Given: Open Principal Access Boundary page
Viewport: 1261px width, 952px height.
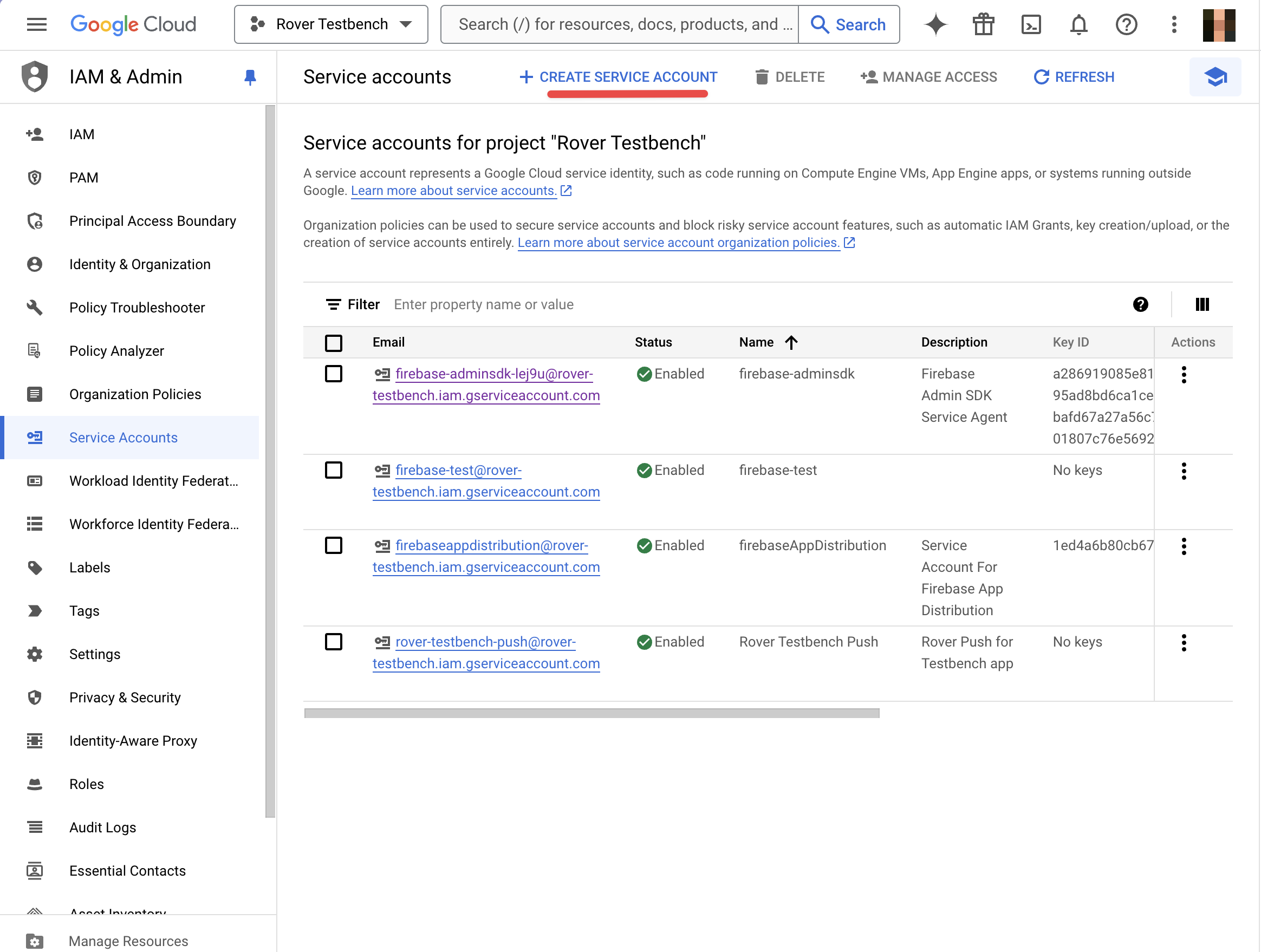Looking at the screenshot, I should pos(130,221).
